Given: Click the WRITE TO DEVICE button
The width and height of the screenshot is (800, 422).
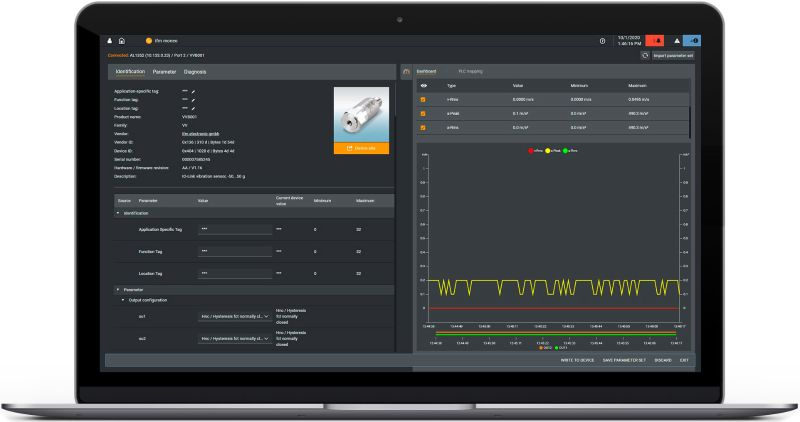Looking at the screenshot, I should [x=578, y=360].
